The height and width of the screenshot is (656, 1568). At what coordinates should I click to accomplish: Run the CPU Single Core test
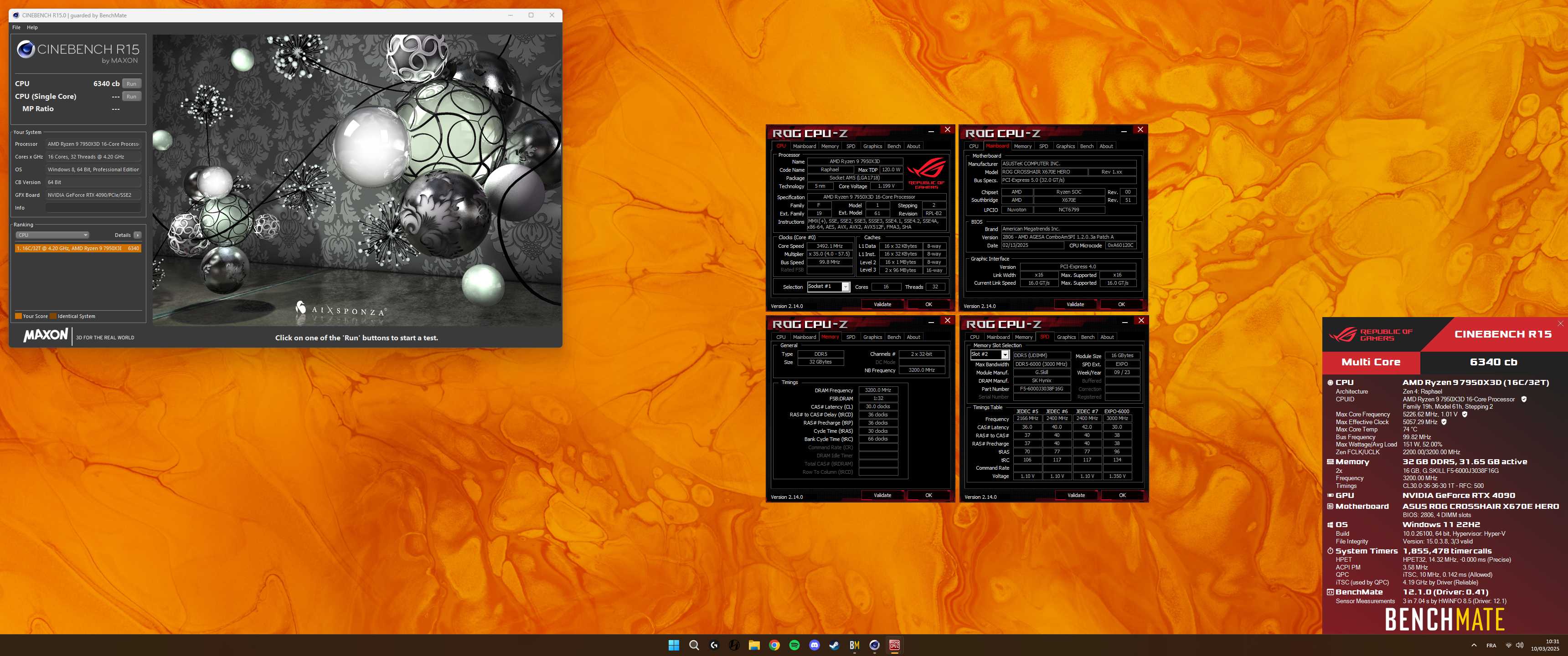[x=131, y=97]
